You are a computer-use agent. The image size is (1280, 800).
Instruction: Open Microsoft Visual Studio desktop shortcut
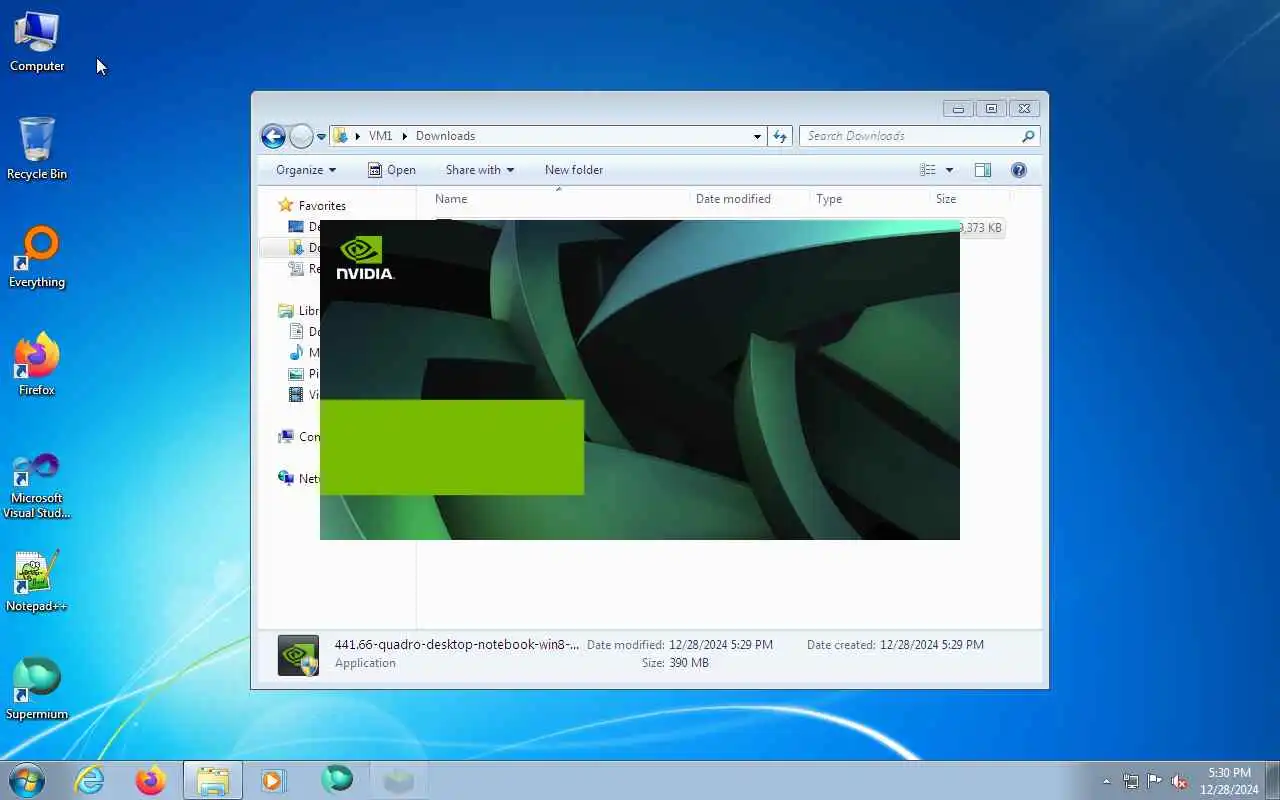tap(37, 485)
